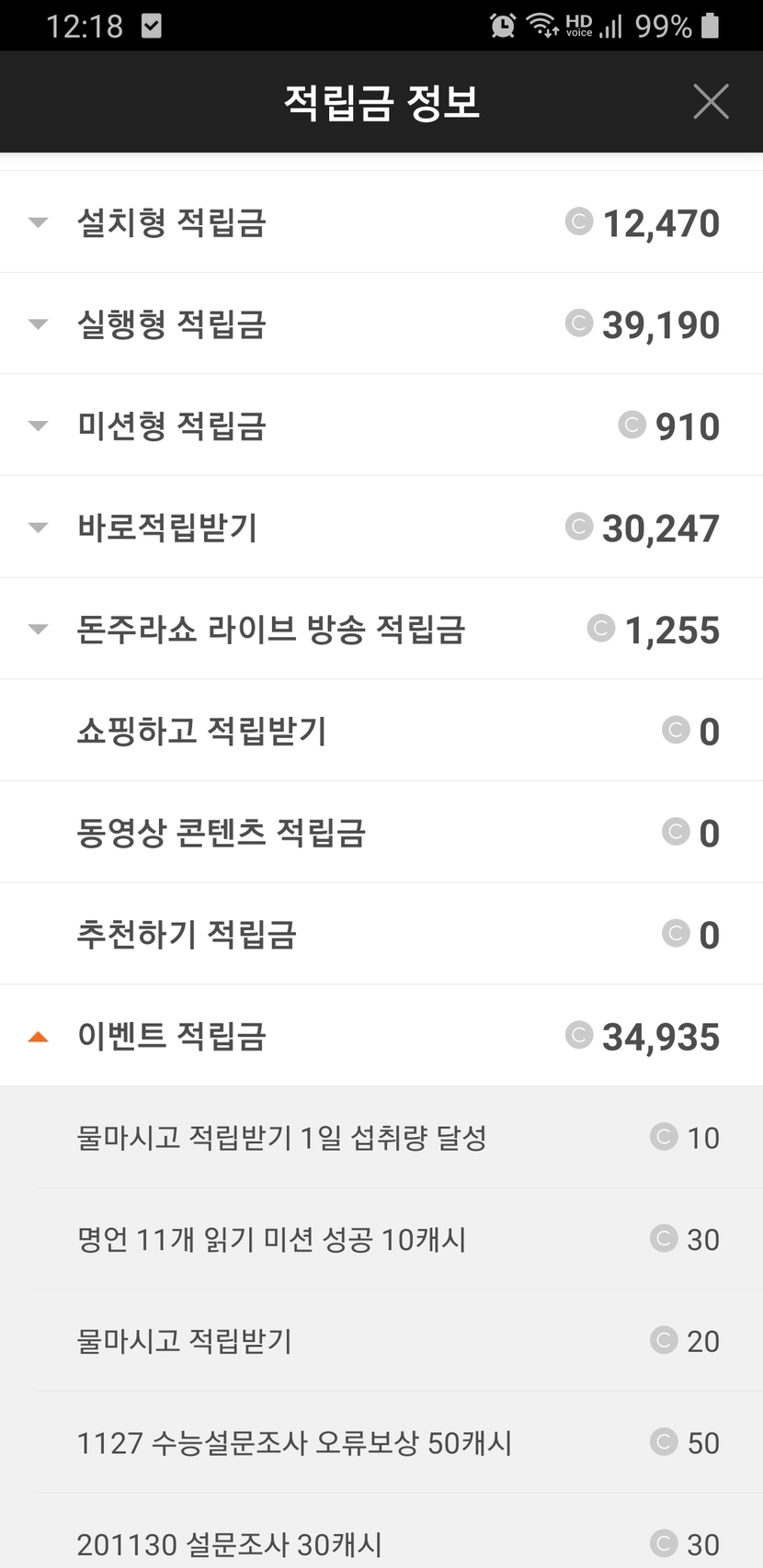Tap the coin icon next to 910
The width and height of the screenshot is (763, 1568).
(x=632, y=425)
